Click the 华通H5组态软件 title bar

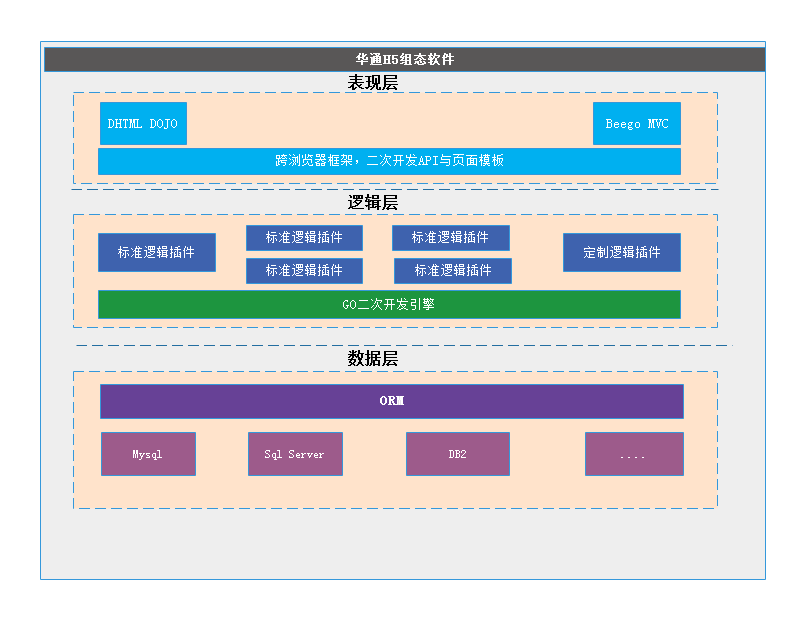click(404, 59)
